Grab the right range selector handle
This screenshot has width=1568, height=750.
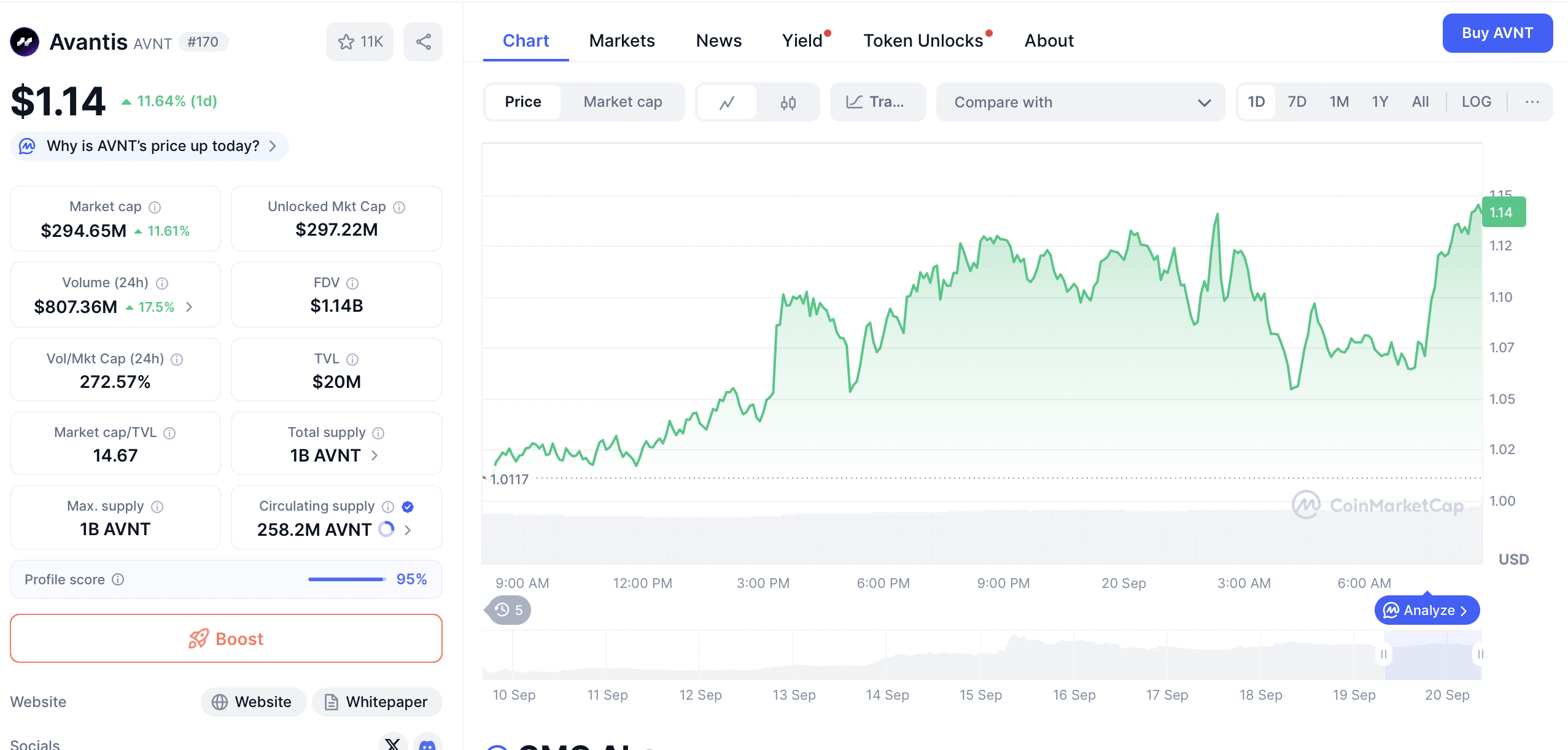pos(1480,654)
